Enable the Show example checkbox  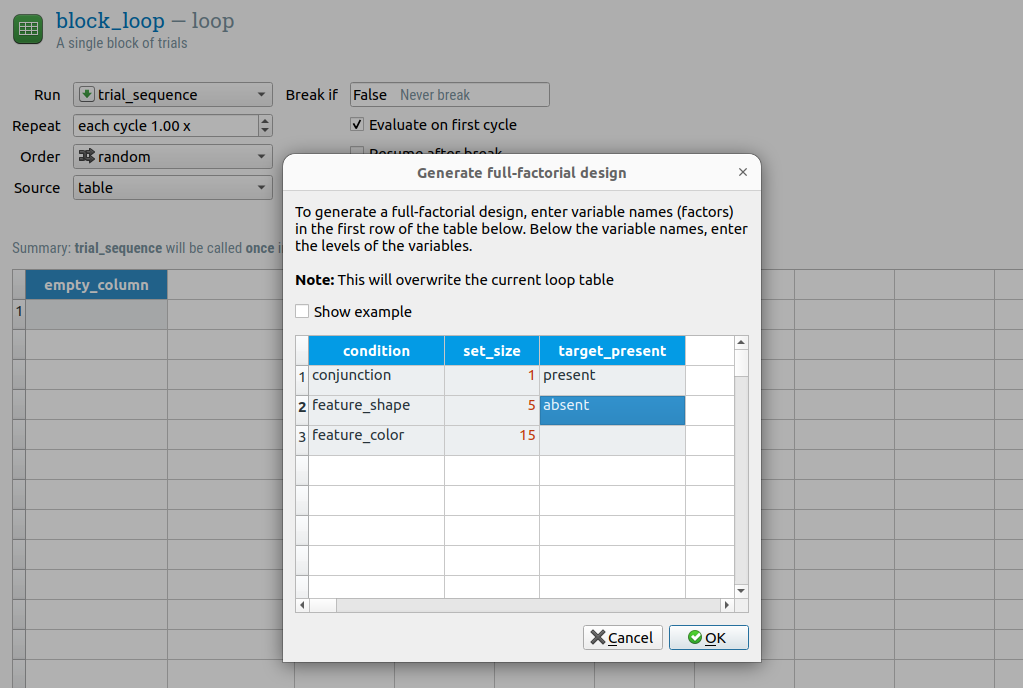[x=303, y=312]
